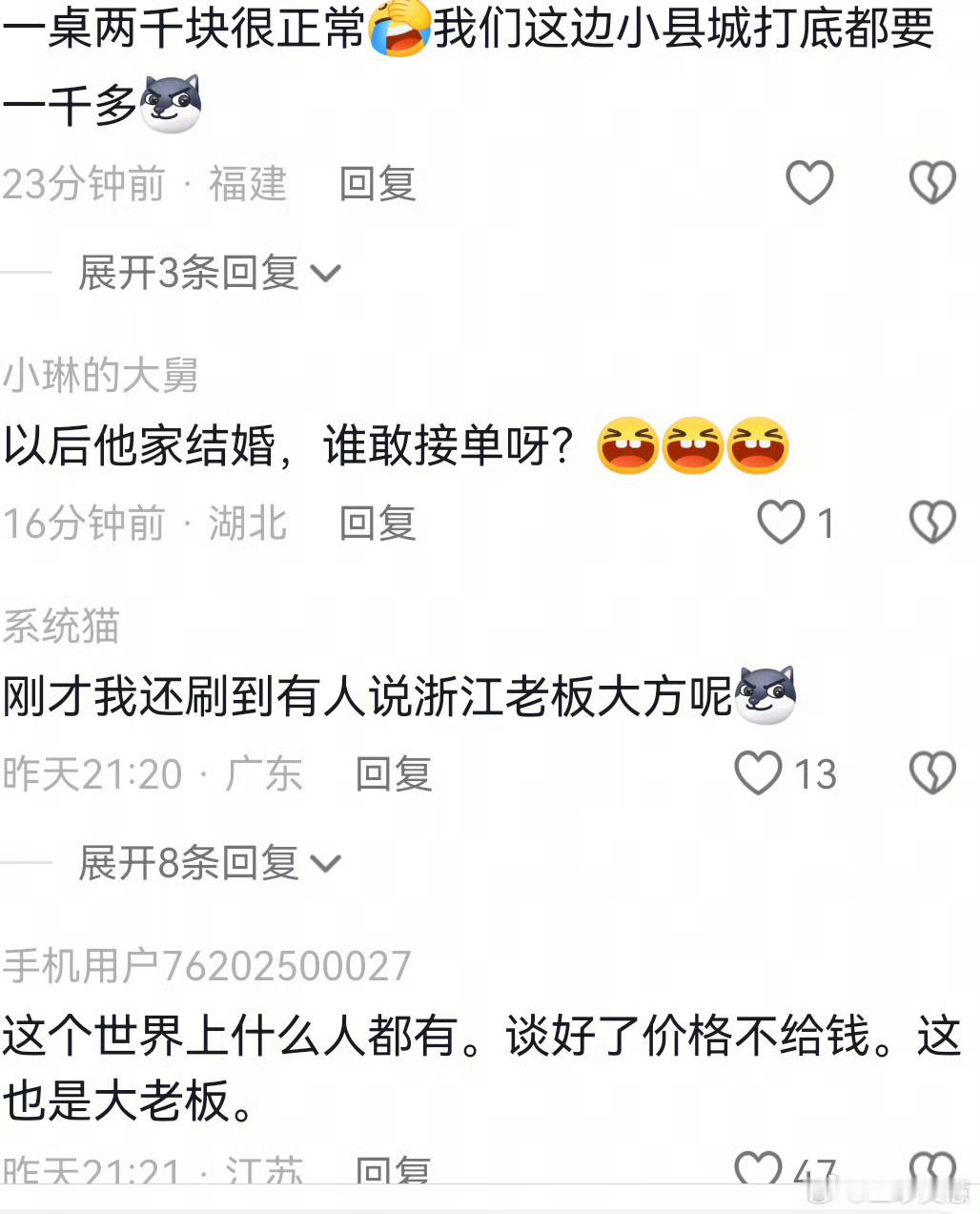Tap the comment 刚才我还刷到有人说浙江老板大方呢
The width and height of the screenshot is (980, 1214).
tap(367, 696)
